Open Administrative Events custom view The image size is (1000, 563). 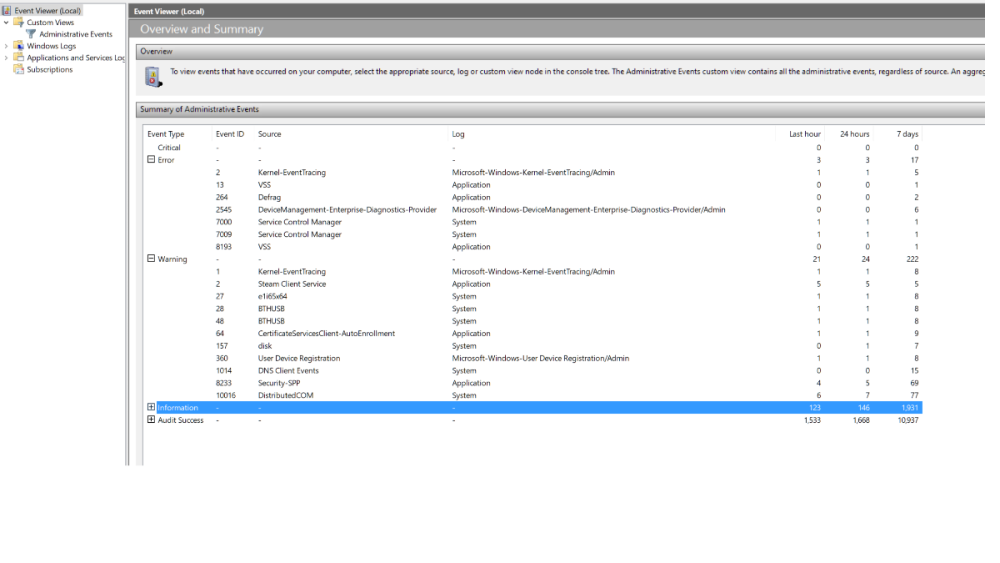point(75,34)
